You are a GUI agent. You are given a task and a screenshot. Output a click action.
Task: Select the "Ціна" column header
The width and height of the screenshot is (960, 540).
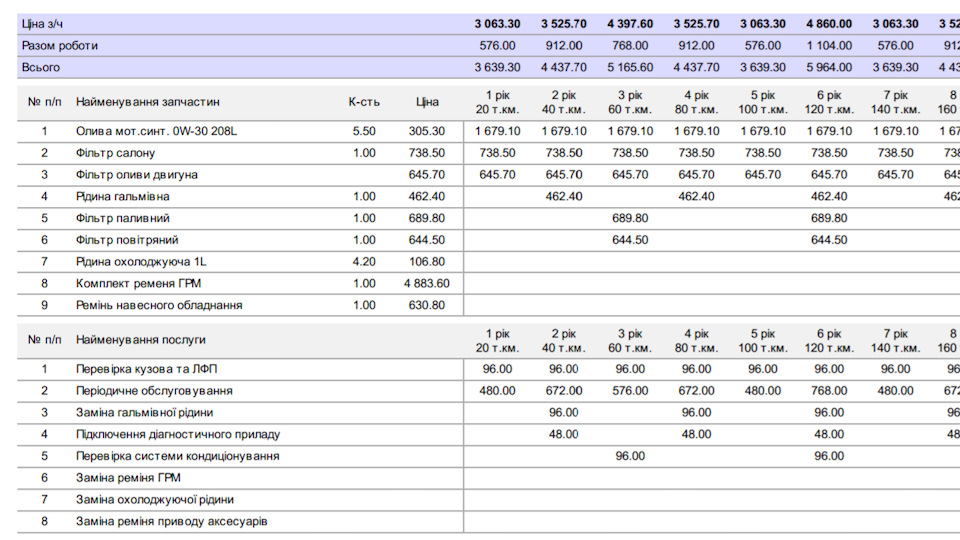[x=427, y=102]
